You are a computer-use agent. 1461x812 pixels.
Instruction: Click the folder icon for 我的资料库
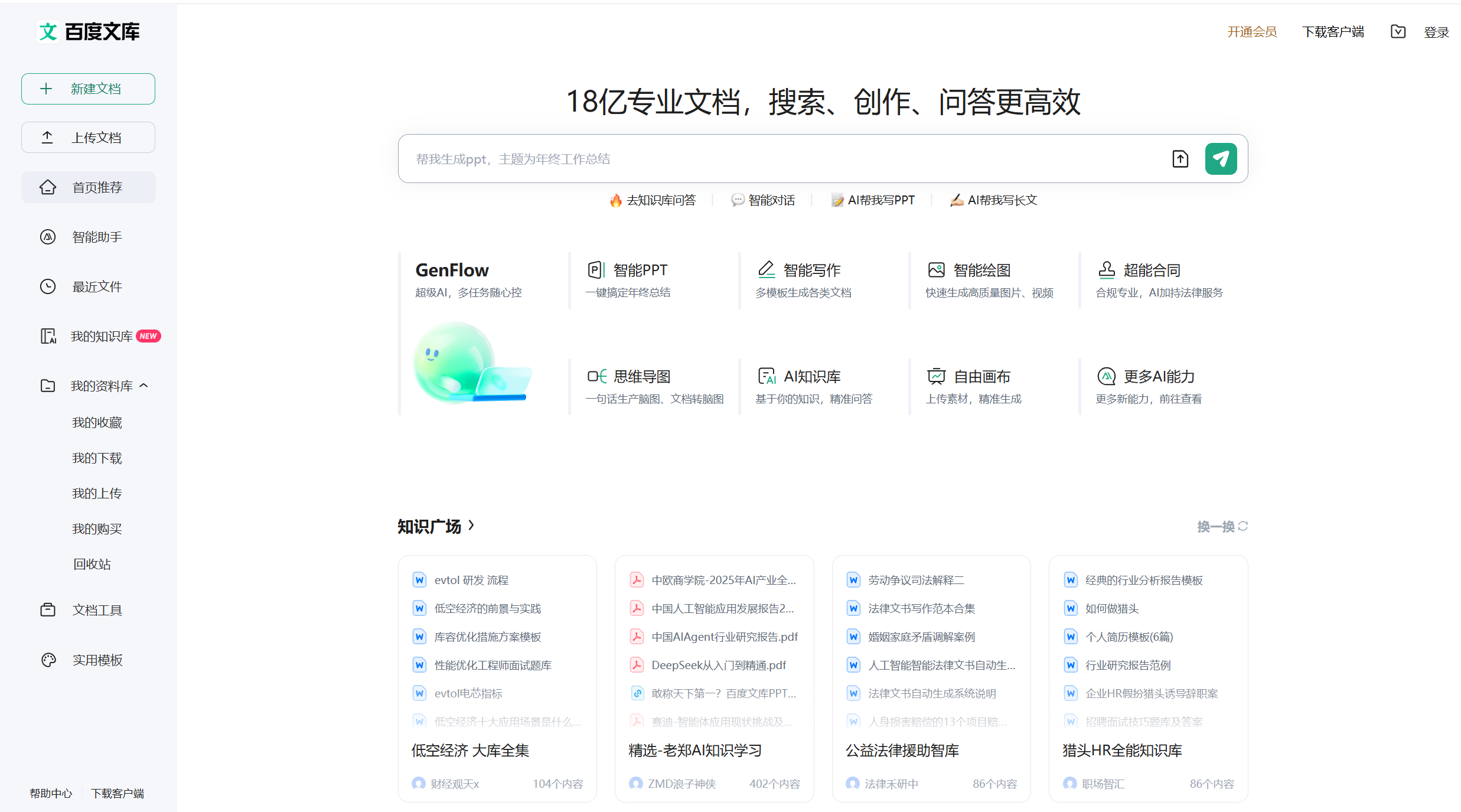click(x=48, y=386)
